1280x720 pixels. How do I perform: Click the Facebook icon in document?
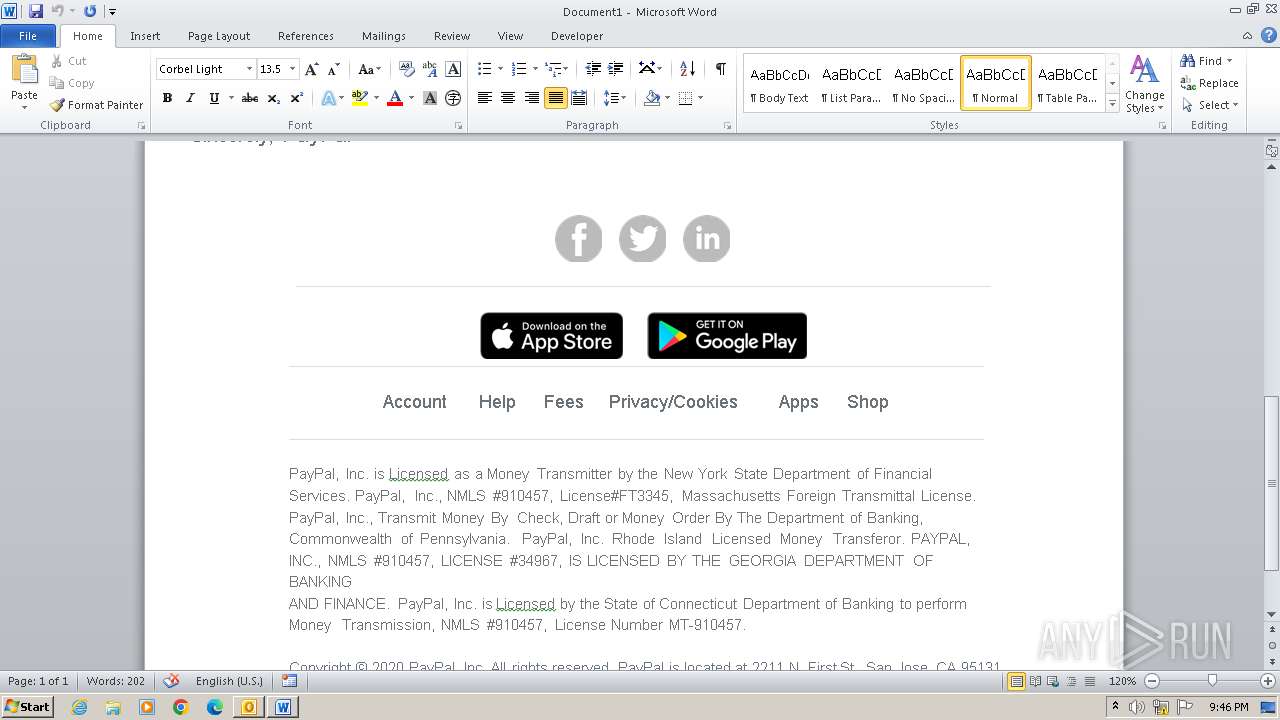pos(579,239)
